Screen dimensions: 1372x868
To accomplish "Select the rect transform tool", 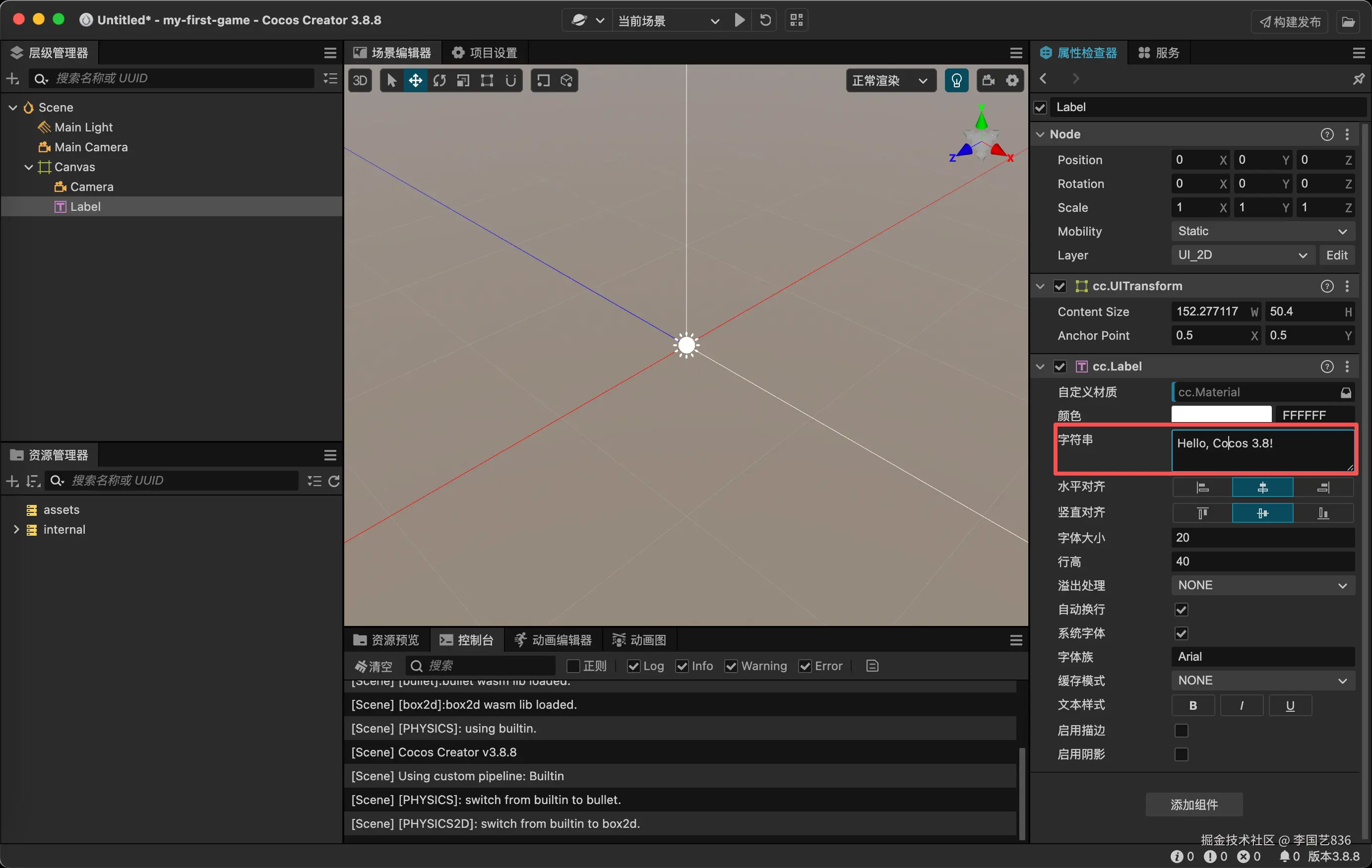I will (487, 80).
